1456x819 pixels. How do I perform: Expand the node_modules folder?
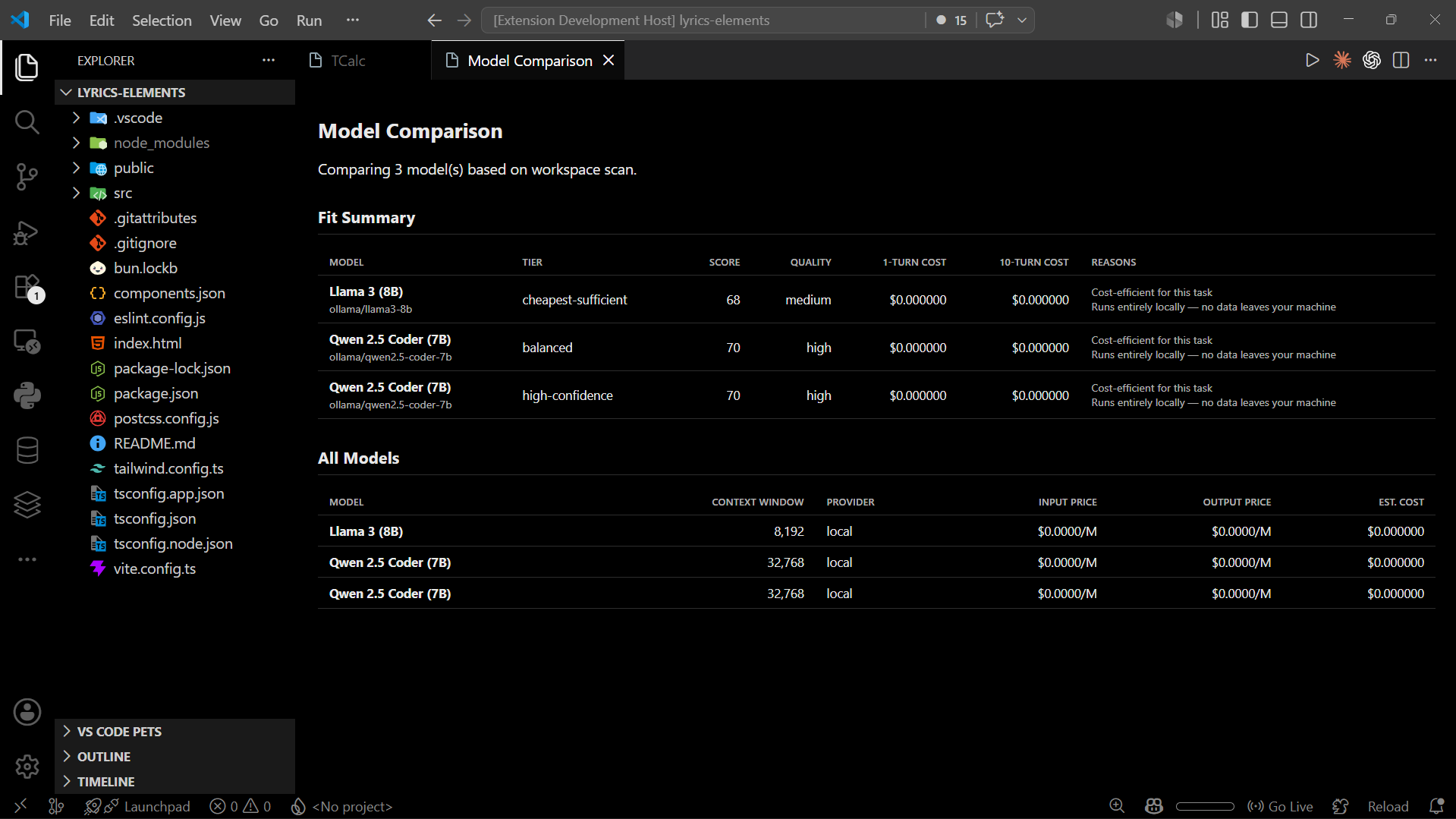(175, 143)
